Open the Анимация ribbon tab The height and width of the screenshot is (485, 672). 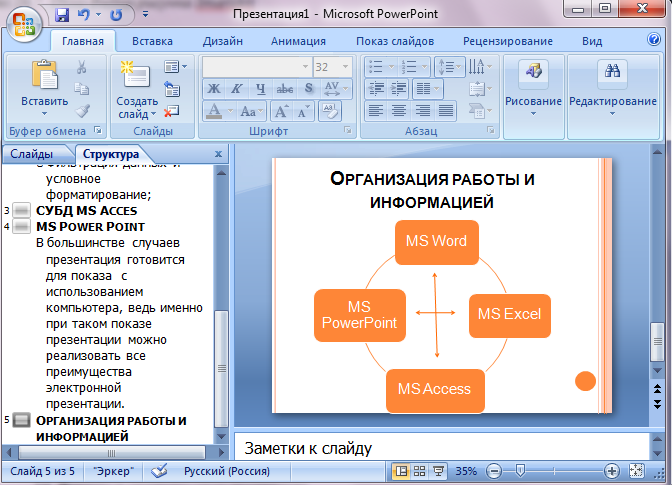click(x=298, y=41)
